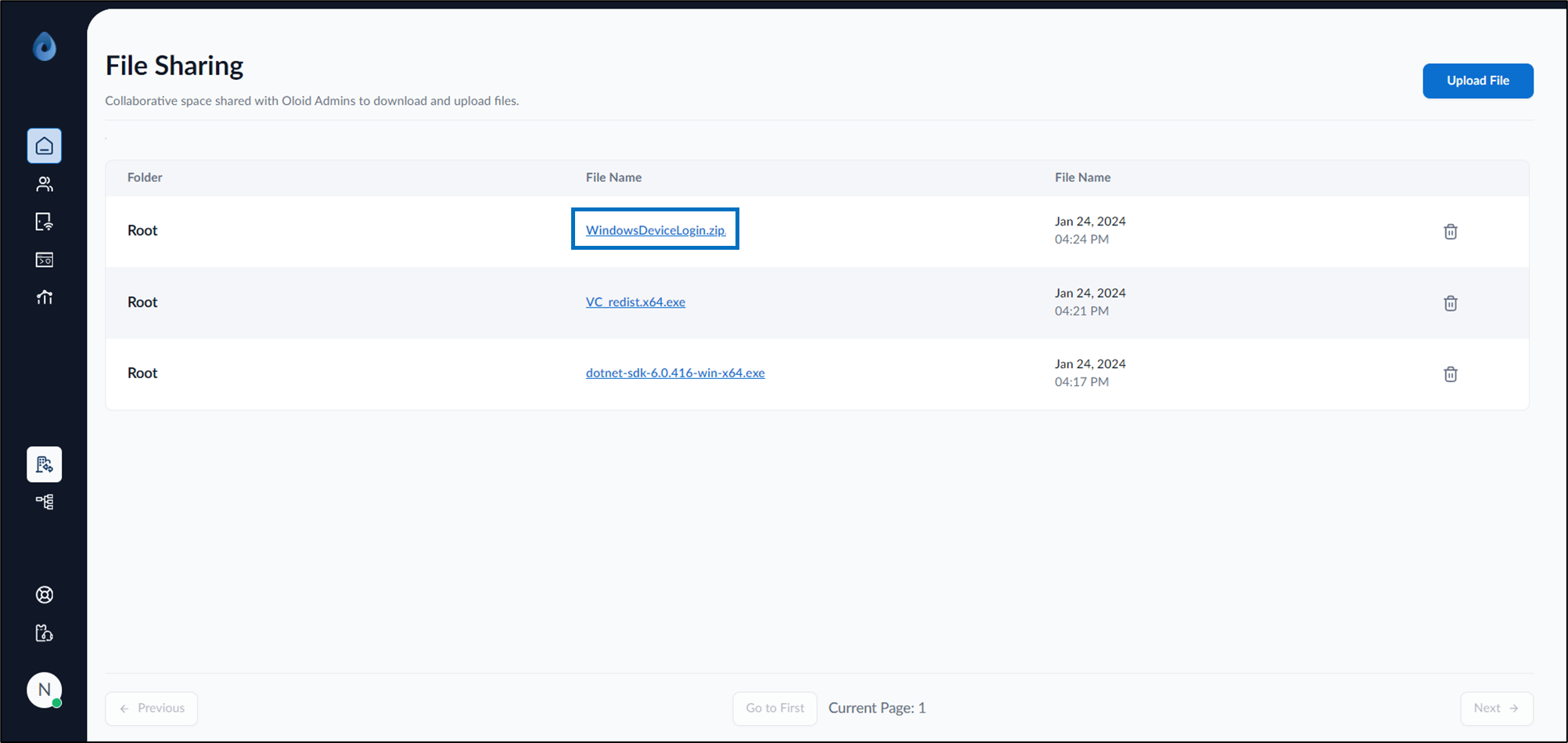The image size is (1568, 743).
Task: Click the Current Page: 1 label
Action: coord(877,709)
